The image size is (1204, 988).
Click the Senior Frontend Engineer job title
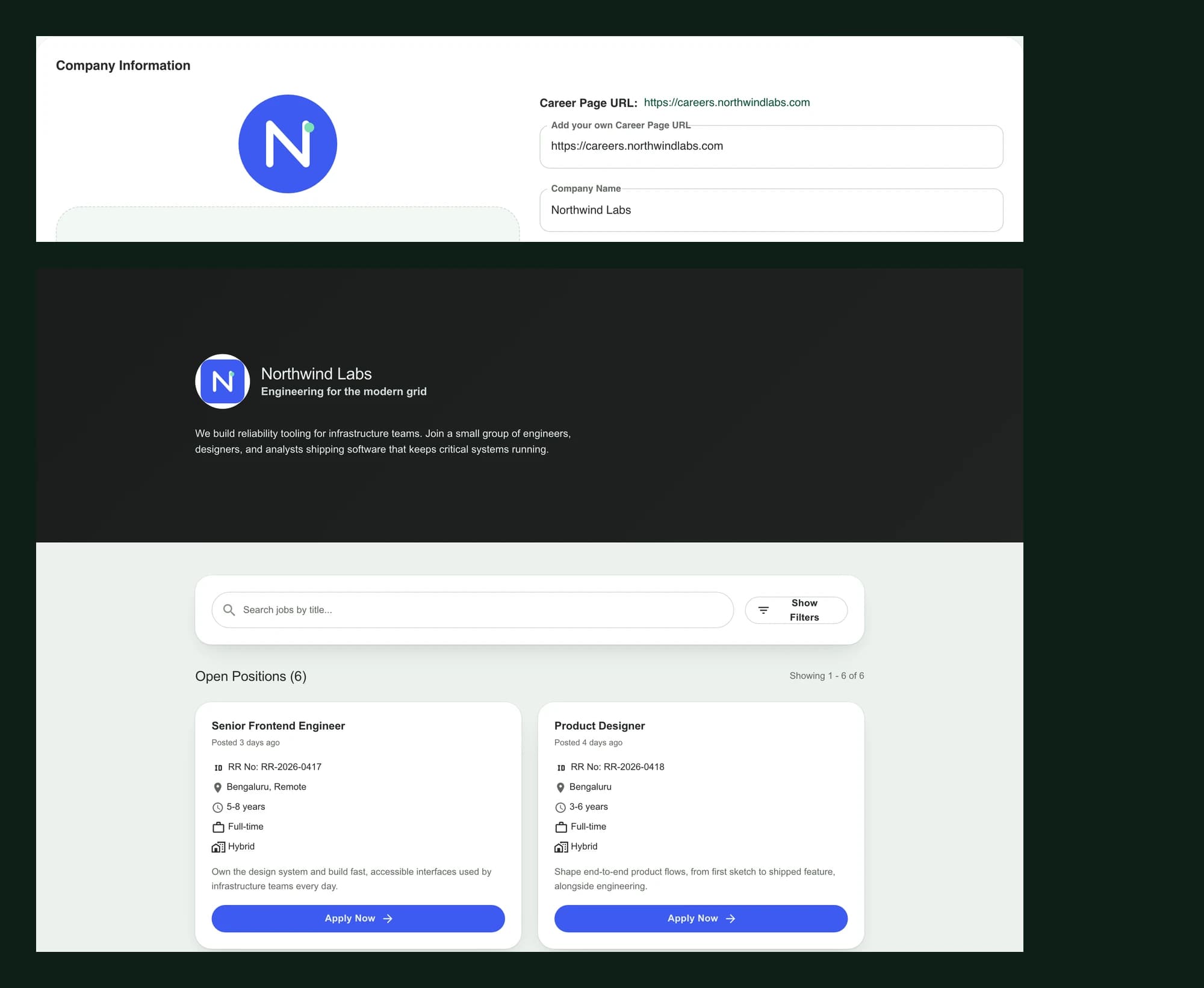[x=278, y=726]
